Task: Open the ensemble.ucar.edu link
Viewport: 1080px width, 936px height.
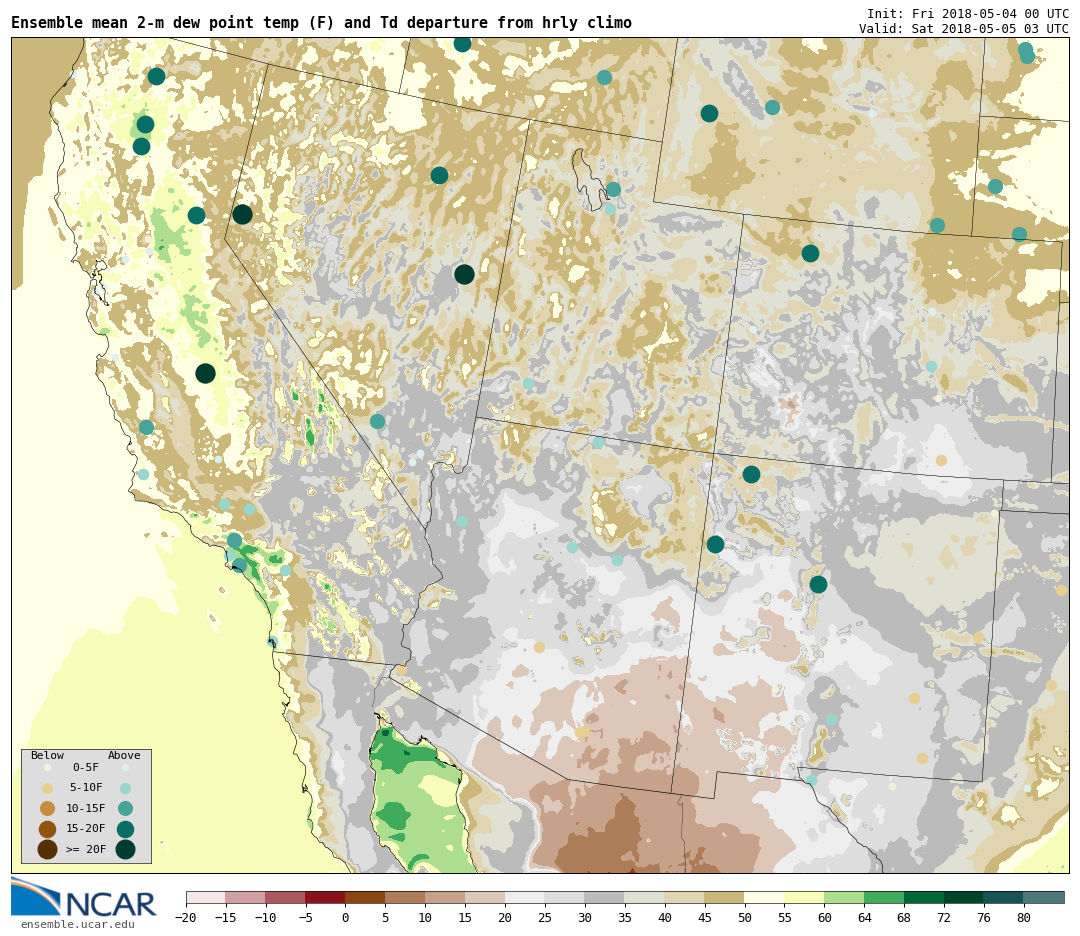Action: click(77, 924)
